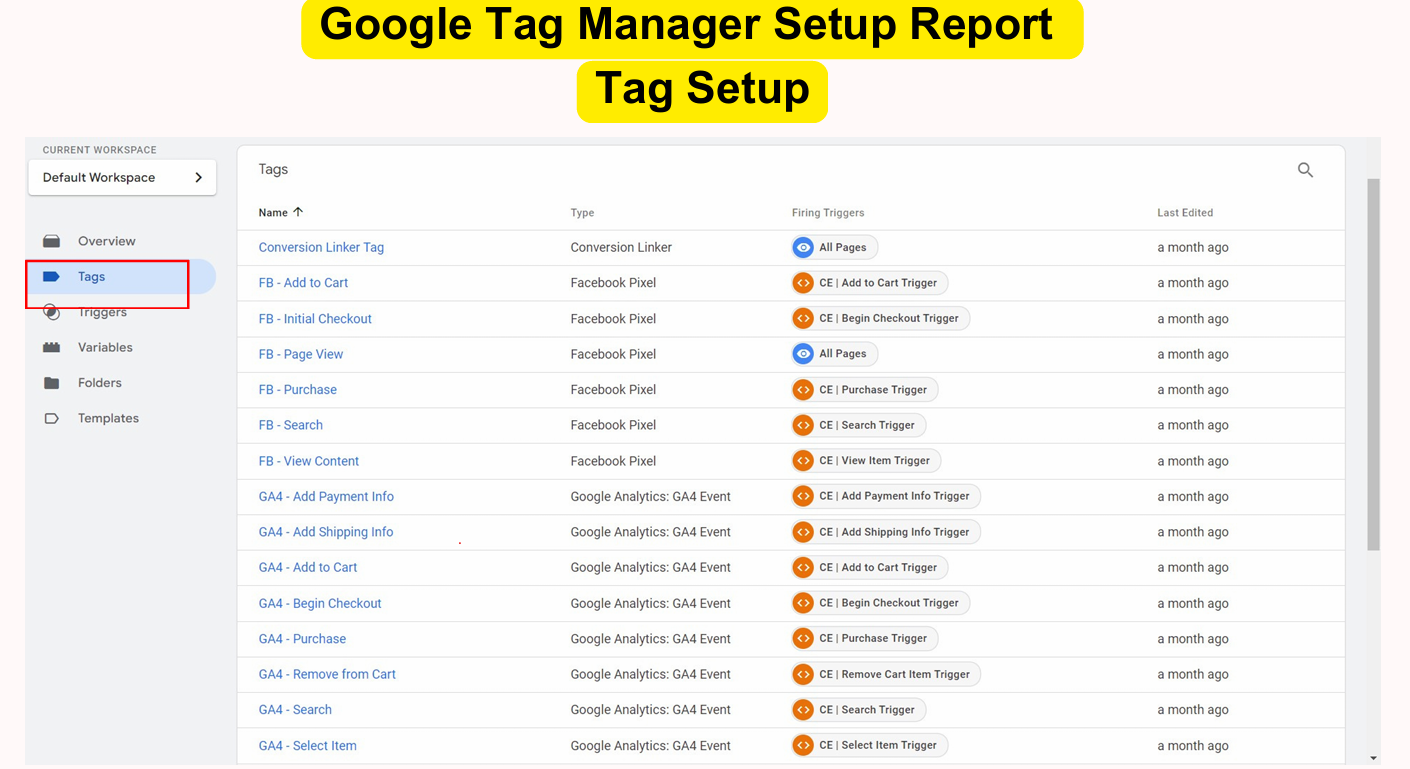Open GA4 - Begin Checkout tag
The height and width of the screenshot is (769, 1410).
point(320,603)
